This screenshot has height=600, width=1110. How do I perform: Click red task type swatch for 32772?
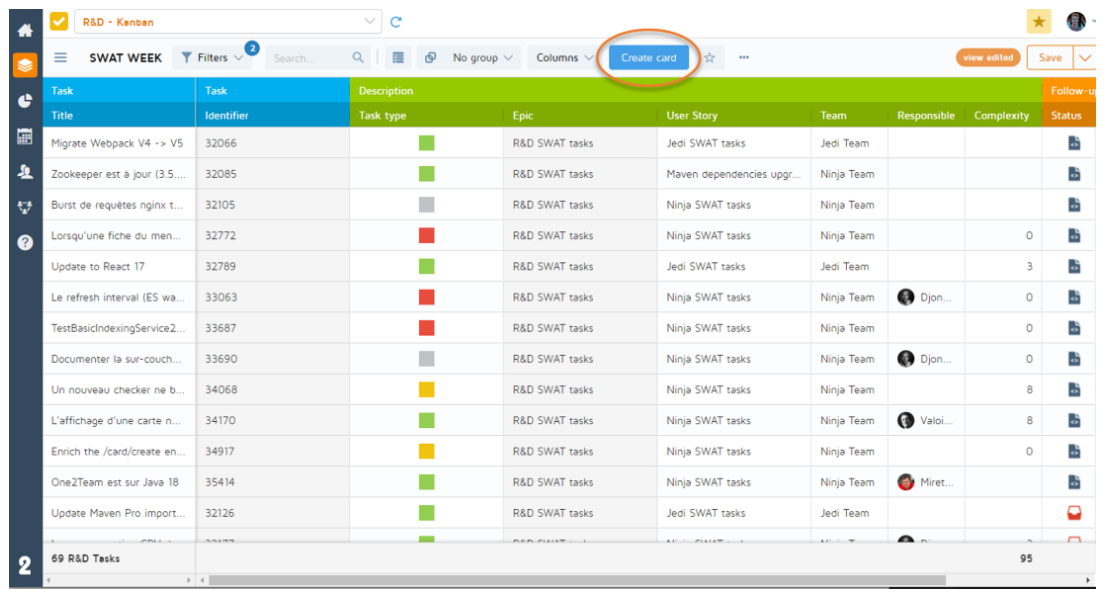pos(427,236)
